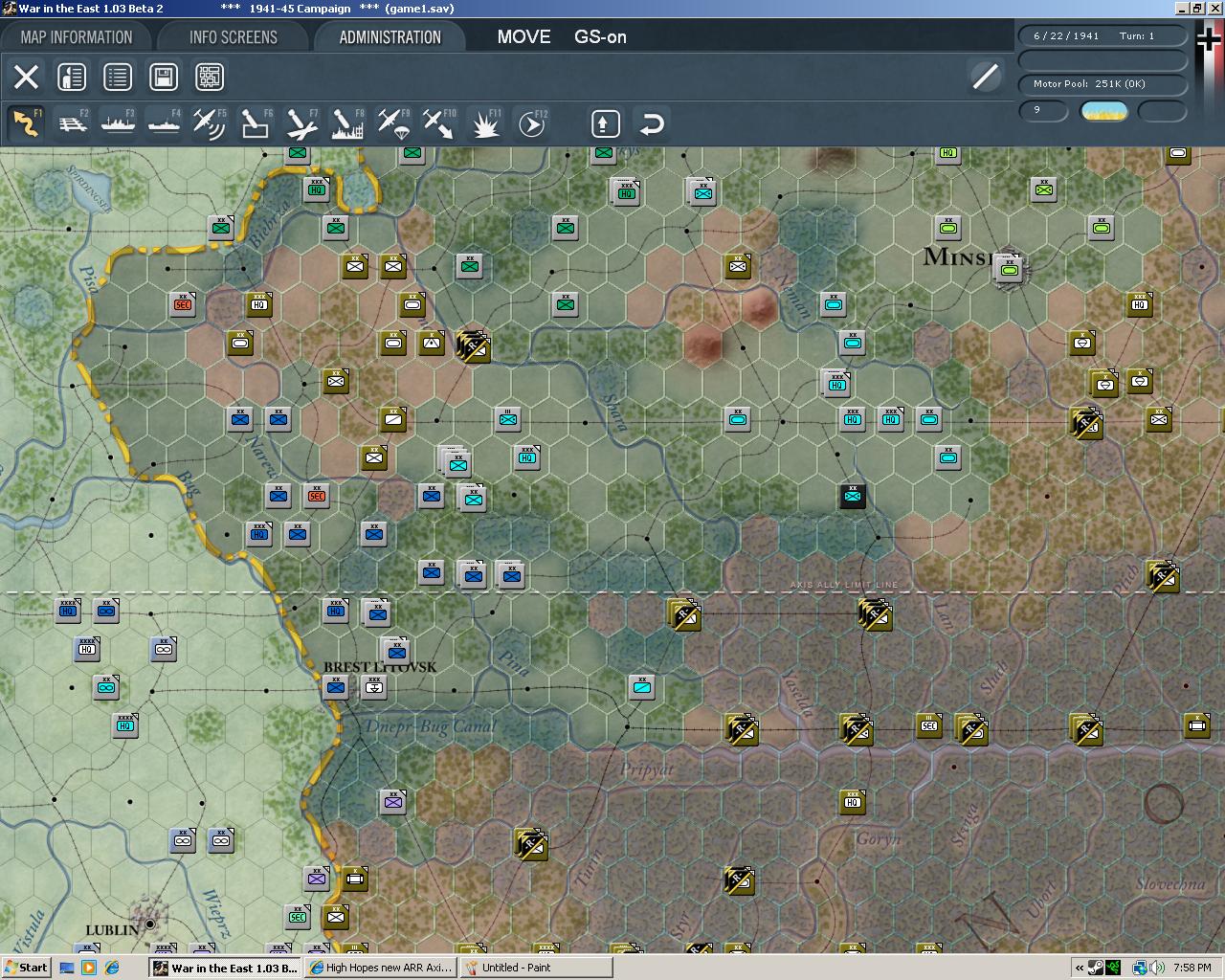Select Rail mode (F2) icon

click(x=72, y=123)
